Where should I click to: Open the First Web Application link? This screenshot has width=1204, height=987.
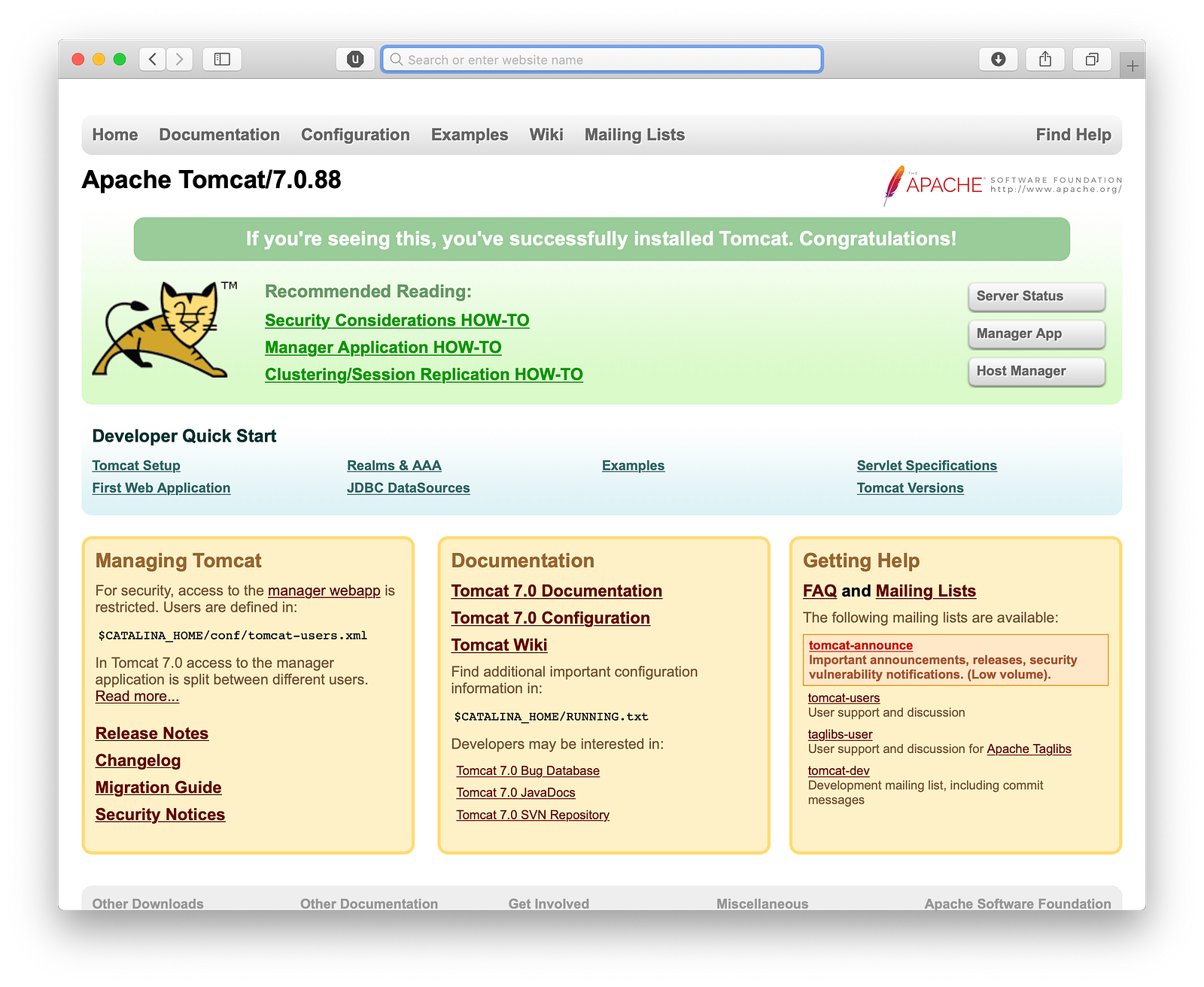coord(162,488)
